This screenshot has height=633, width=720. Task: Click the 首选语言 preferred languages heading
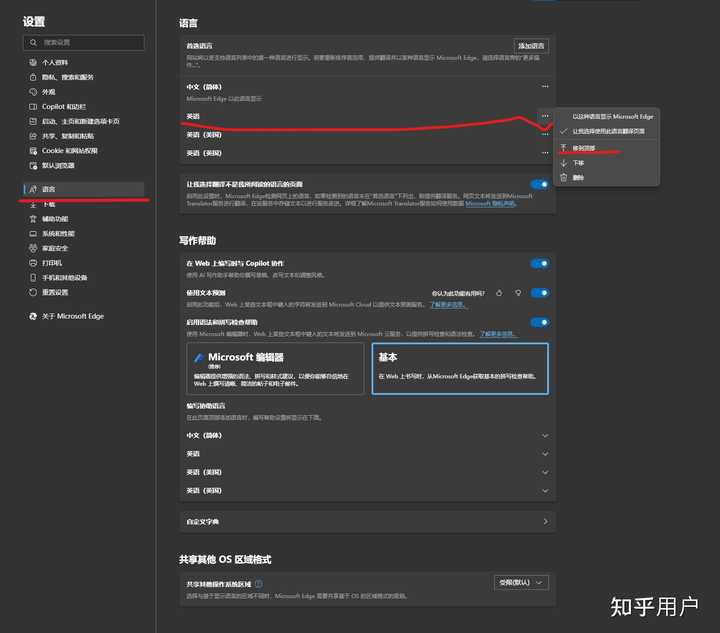point(199,46)
